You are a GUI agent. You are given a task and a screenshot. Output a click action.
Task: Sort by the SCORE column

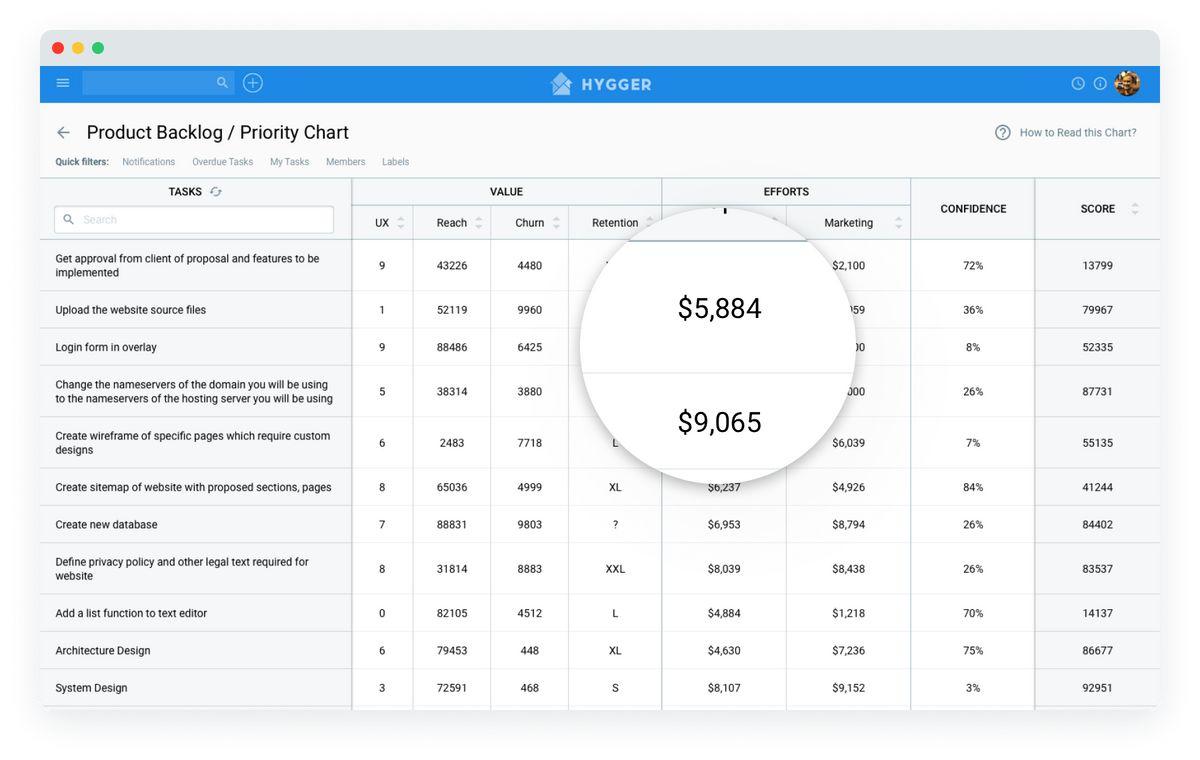pyautogui.click(x=1134, y=209)
